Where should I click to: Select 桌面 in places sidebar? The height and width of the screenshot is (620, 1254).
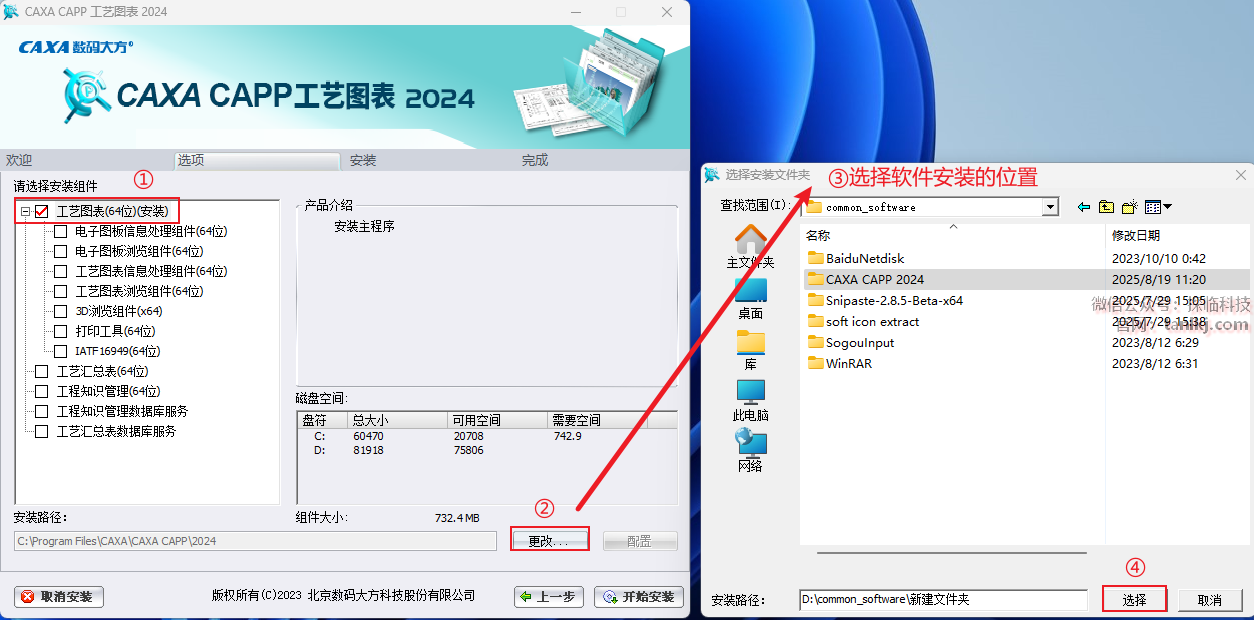click(x=750, y=299)
